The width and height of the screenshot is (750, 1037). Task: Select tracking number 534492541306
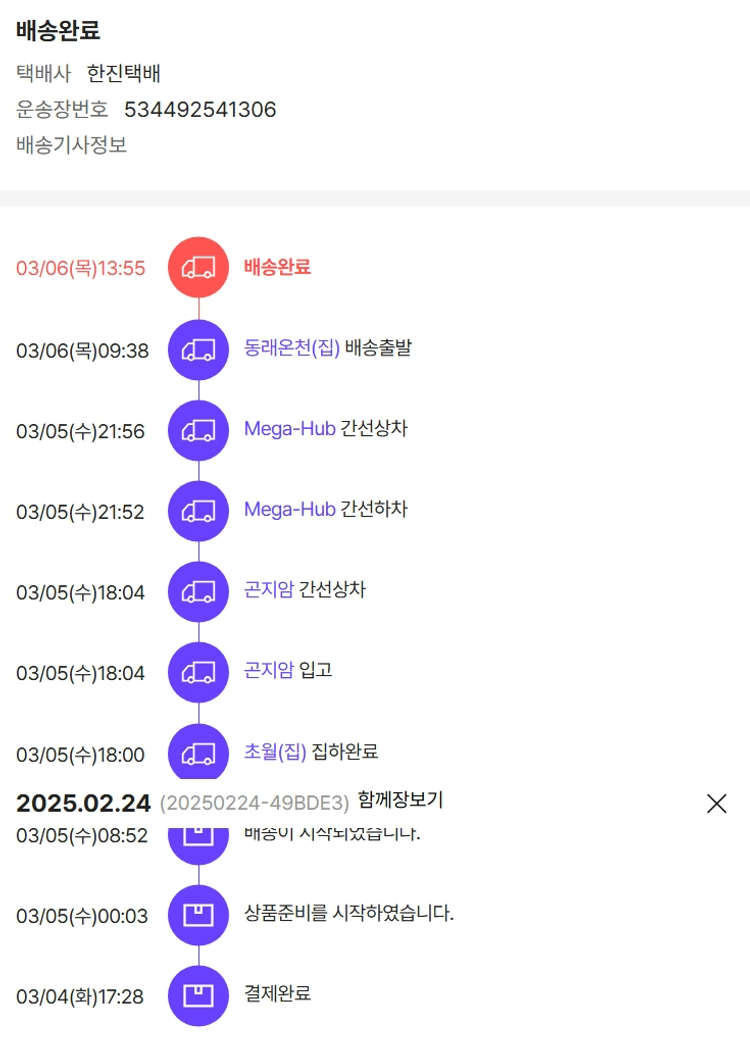[200, 110]
